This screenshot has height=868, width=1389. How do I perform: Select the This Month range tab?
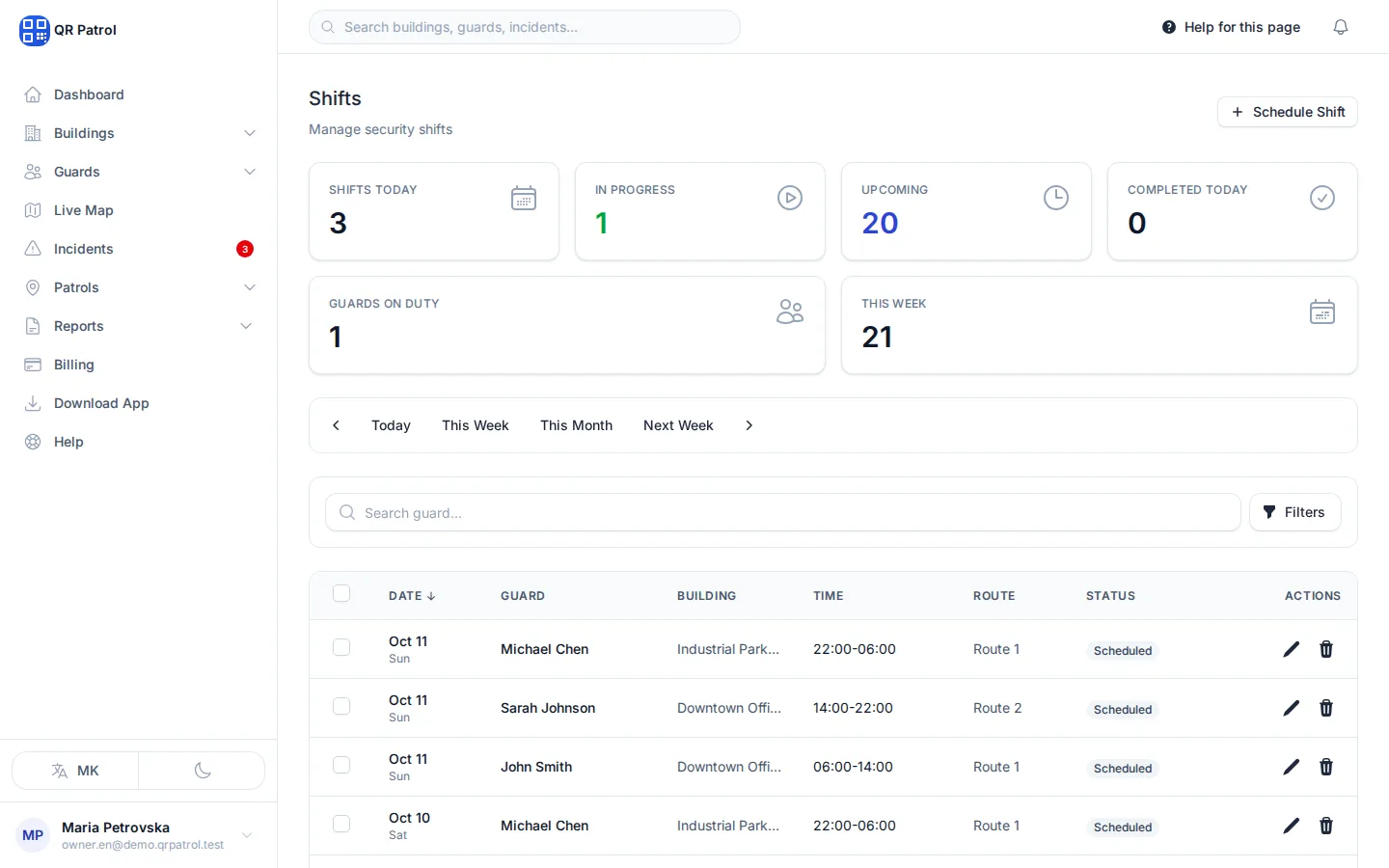(576, 425)
